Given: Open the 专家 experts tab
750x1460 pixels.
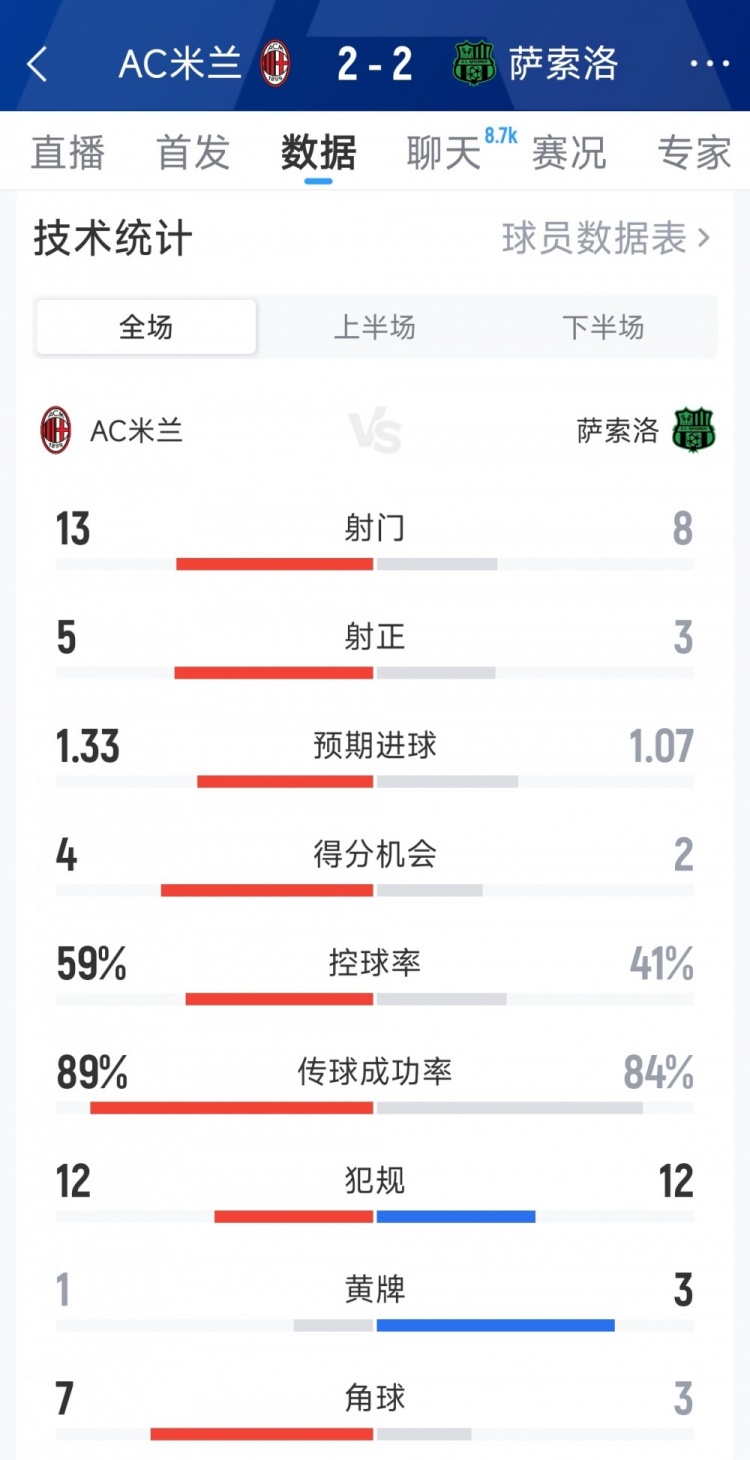Looking at the screenshot, I should coord(694,153).
